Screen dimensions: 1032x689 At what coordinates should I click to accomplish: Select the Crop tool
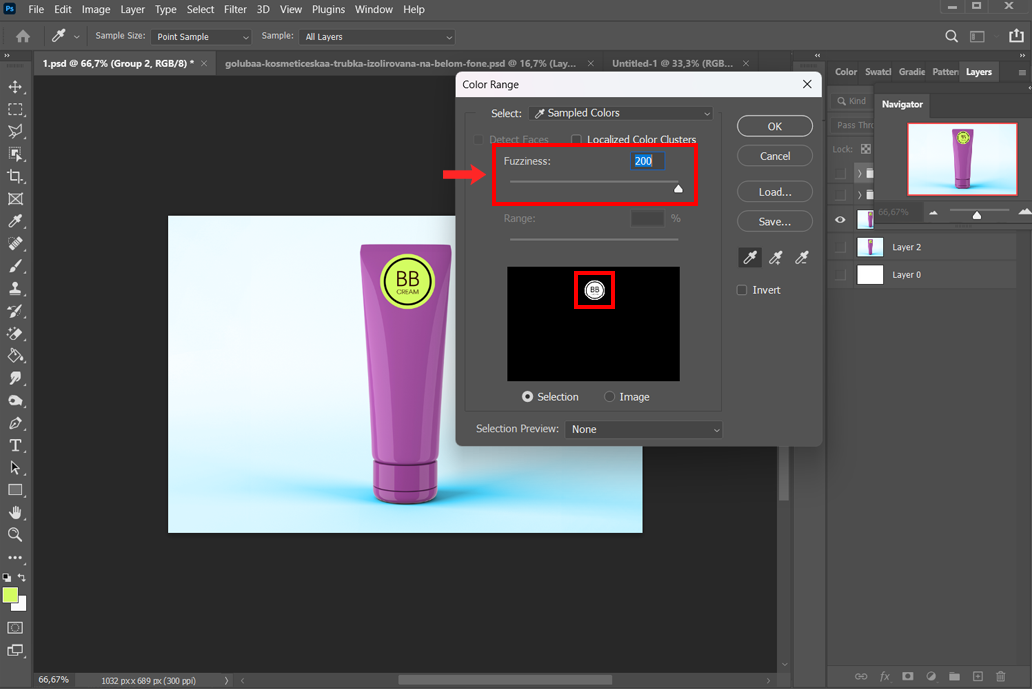coord(15,176)
